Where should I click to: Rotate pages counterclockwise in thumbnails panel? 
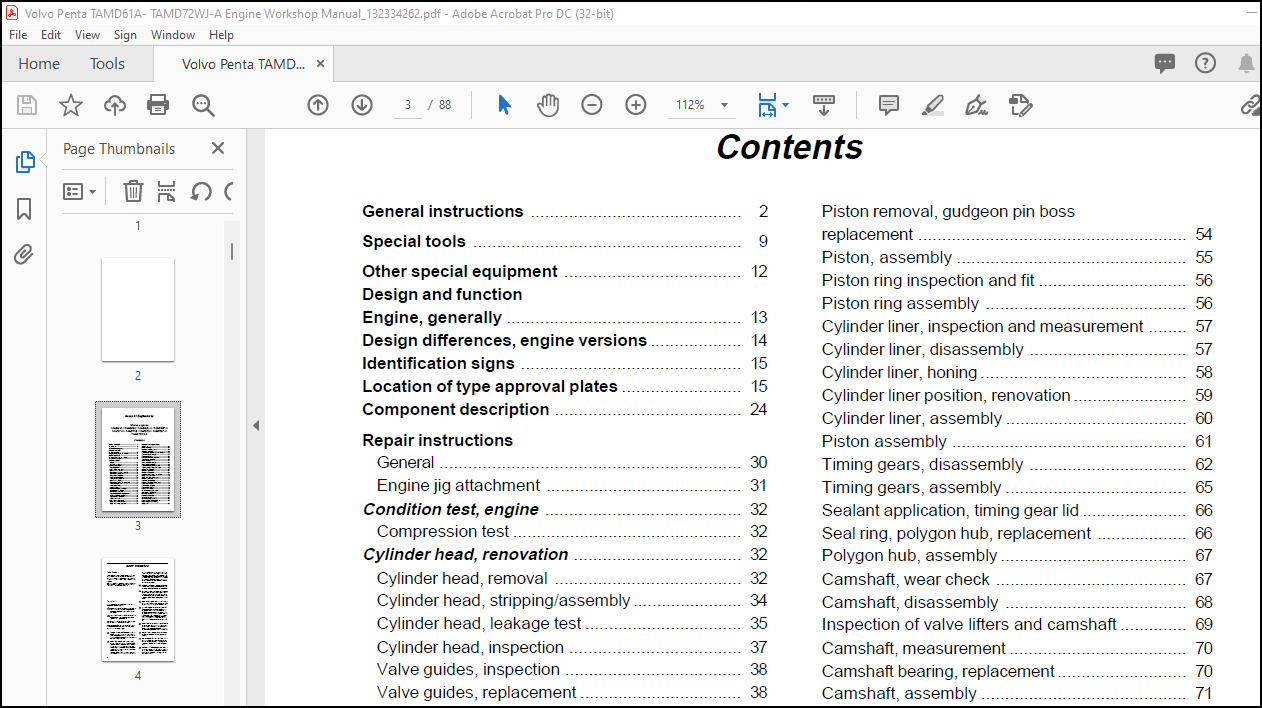coord(201,191)
